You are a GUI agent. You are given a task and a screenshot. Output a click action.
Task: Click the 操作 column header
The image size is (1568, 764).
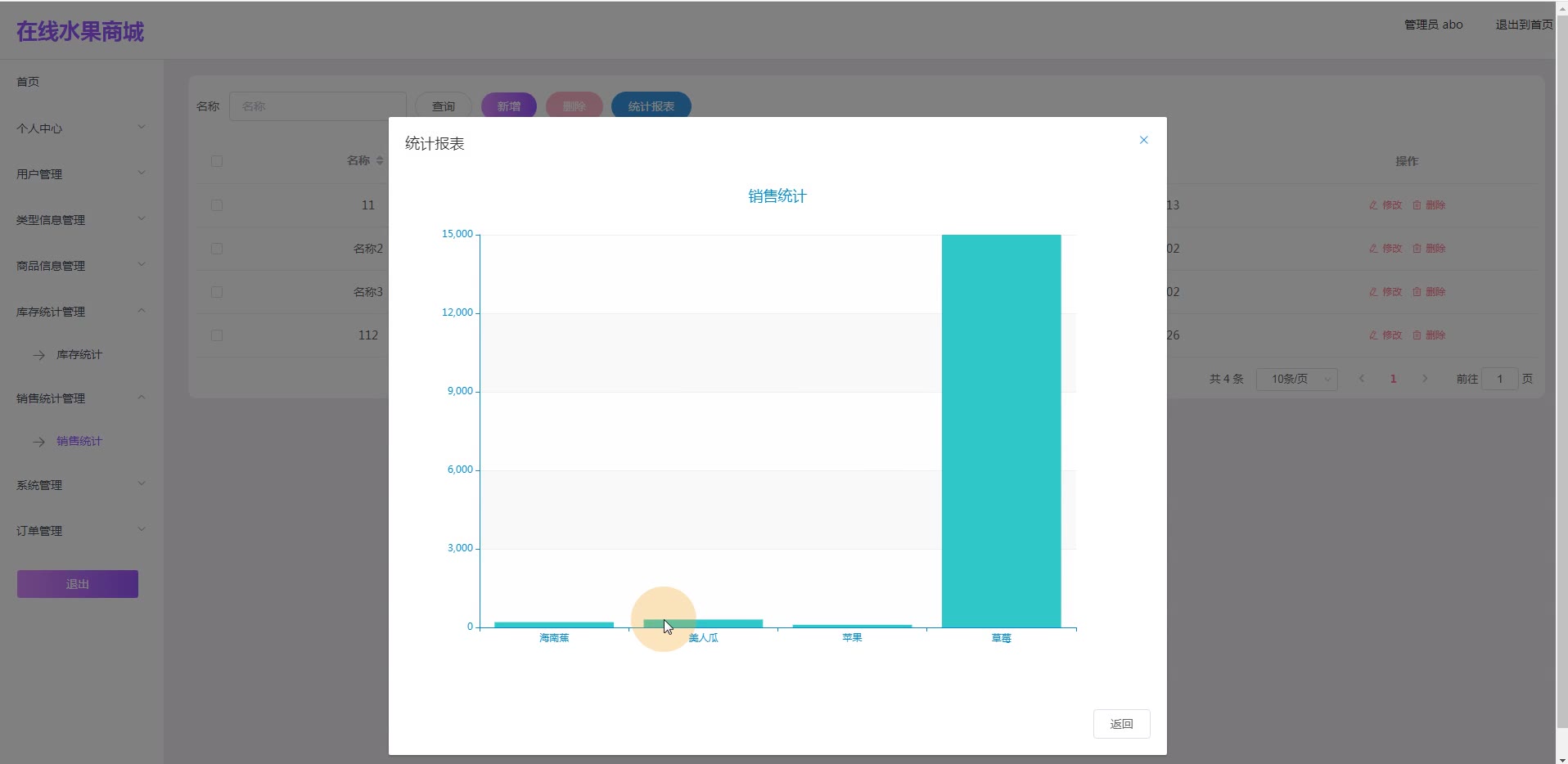point(1407,161)
